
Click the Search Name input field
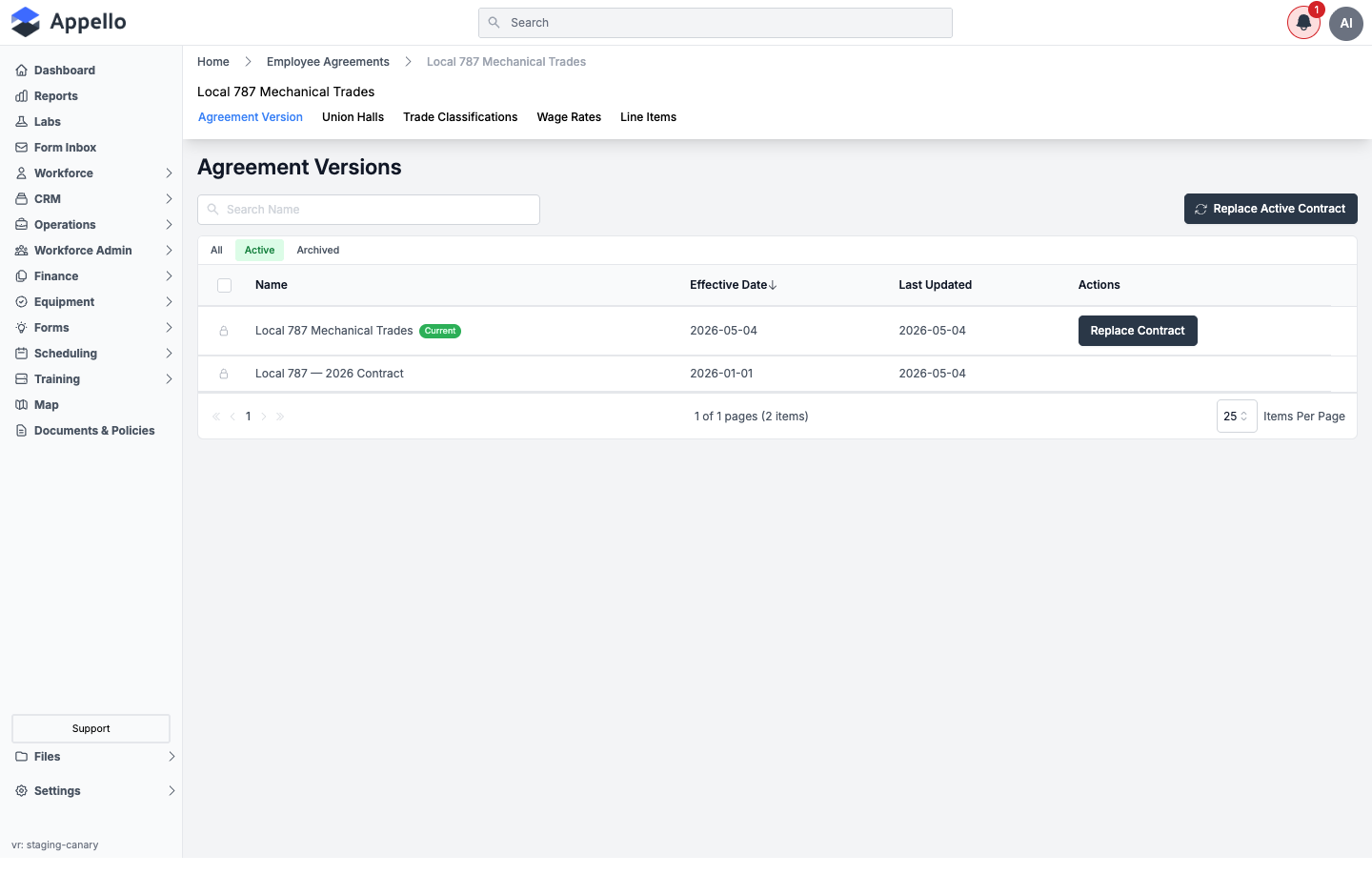pyautogui.click(x=369, y=210)
